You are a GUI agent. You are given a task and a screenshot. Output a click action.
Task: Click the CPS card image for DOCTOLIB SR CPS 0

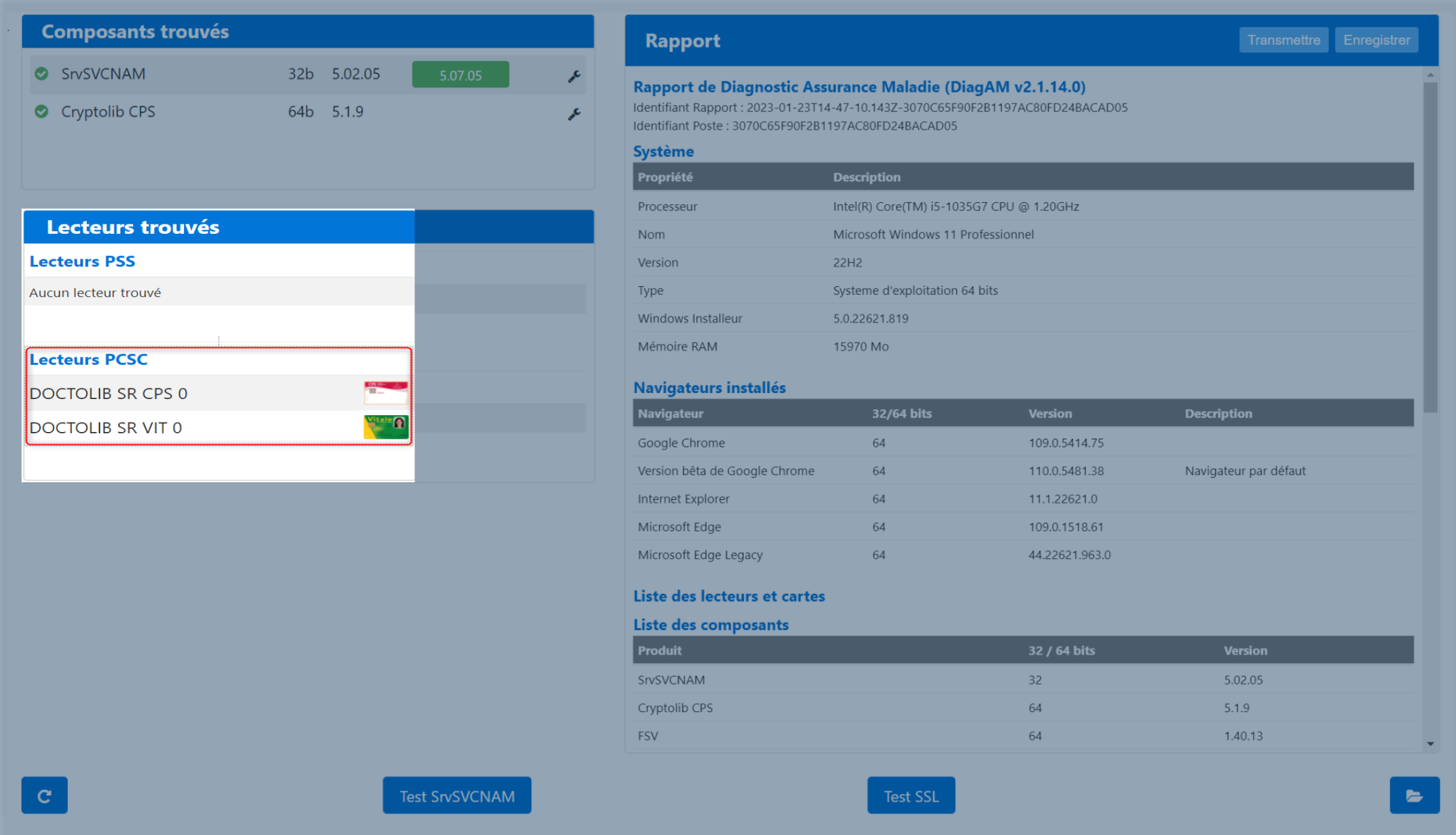386,392
